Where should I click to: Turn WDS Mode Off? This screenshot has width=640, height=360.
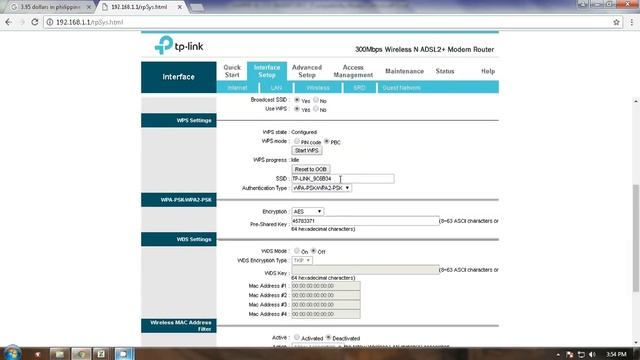pyautogui.click(x=313, y=251)
